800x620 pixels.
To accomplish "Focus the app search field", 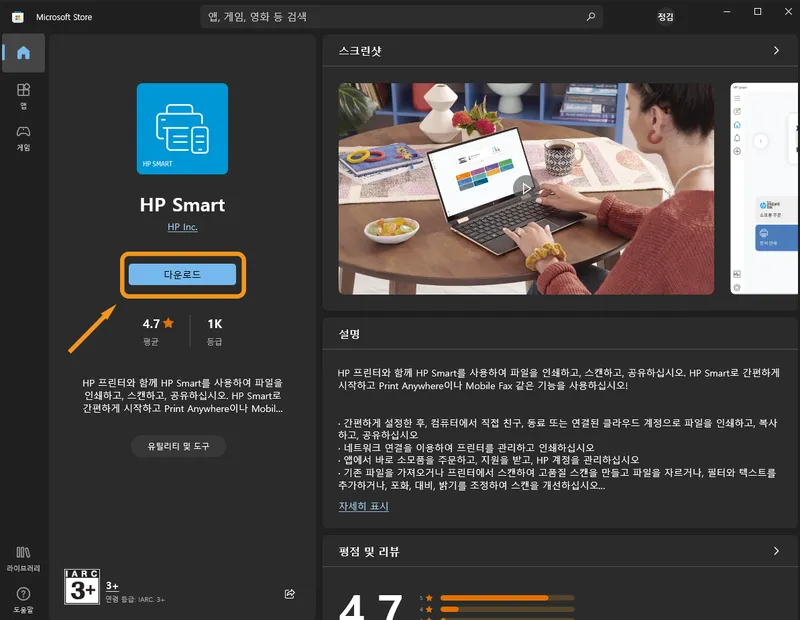I will pyautogui.click(x=401, y=17).
